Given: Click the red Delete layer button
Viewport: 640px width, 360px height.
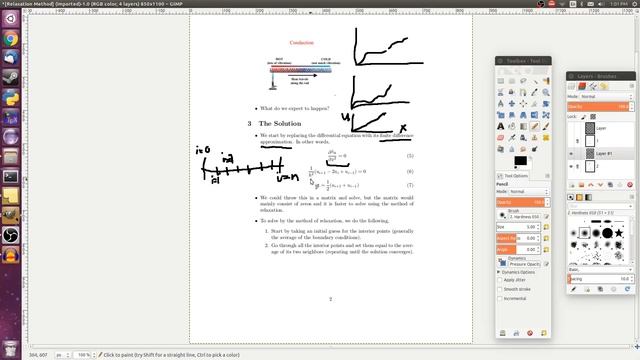Looking at the screenshot, I should [x=630, y=185].
